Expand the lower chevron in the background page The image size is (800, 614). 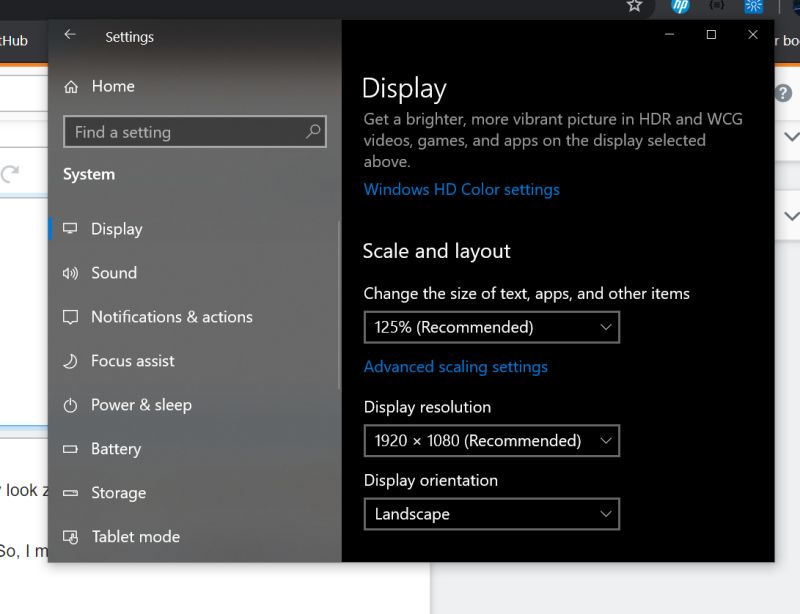[x=791, y=216]
